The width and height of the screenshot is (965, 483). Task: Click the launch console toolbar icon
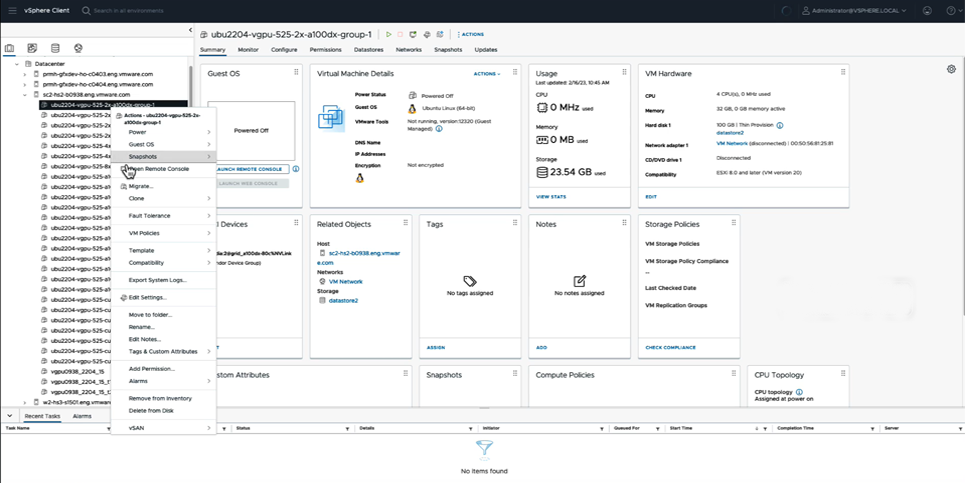(x=413, y=34)
